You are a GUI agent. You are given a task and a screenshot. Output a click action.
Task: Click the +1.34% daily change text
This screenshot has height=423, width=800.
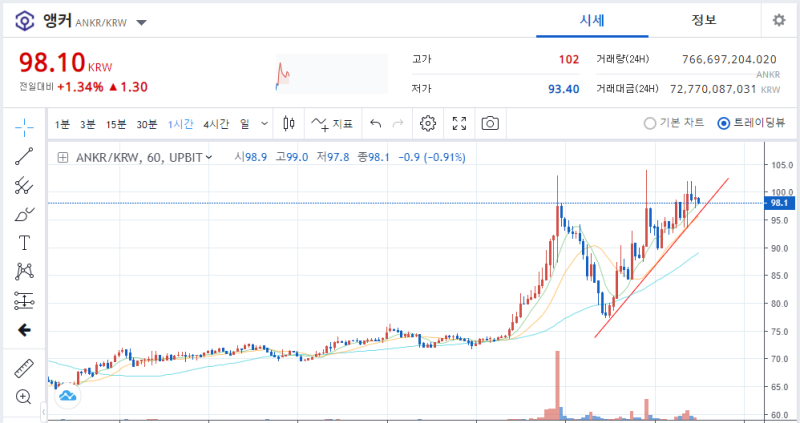click(x=80, y=87)
